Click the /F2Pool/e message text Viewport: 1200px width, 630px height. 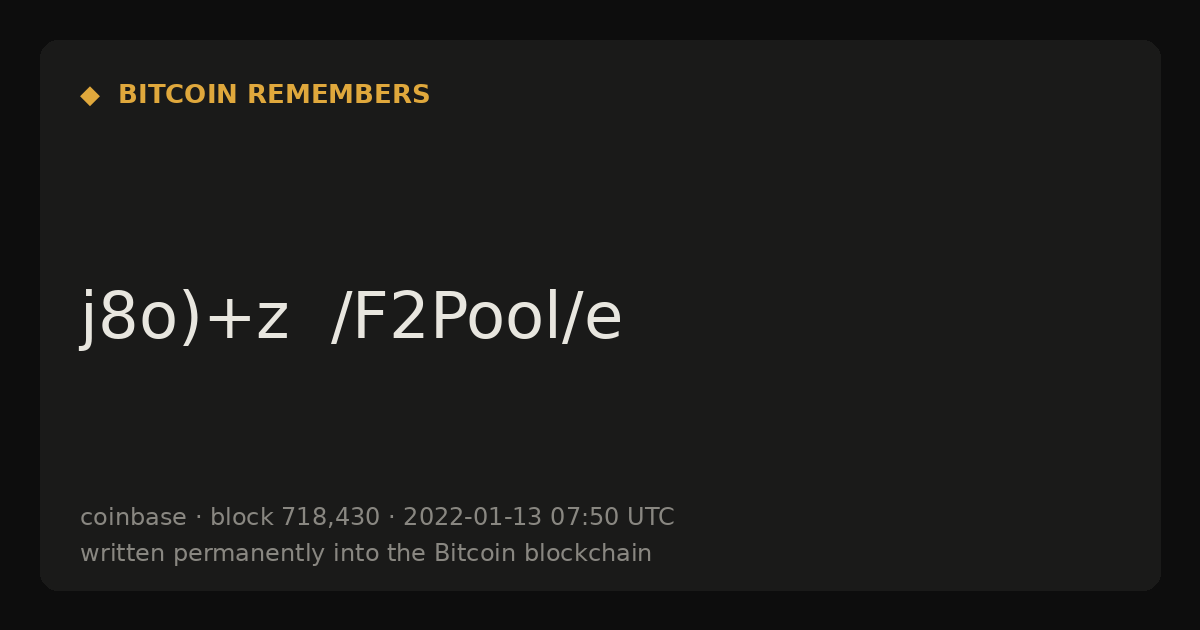[476, 318]
